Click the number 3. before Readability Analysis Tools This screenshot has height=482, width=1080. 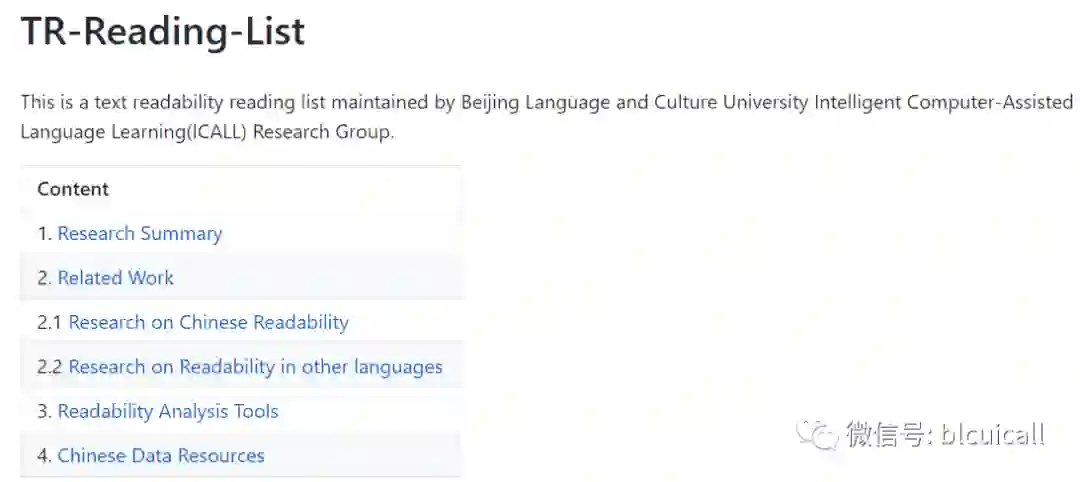point(44,411)
